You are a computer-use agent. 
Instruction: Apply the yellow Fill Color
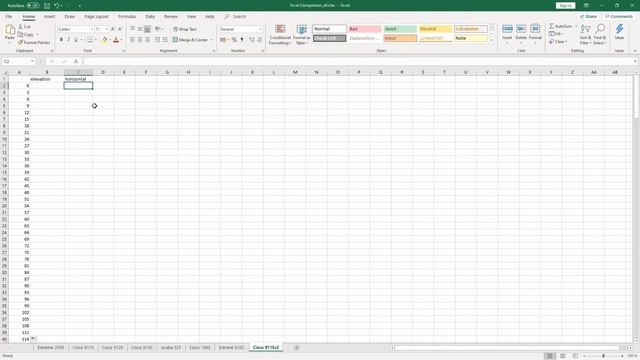[x=104, y=40]
